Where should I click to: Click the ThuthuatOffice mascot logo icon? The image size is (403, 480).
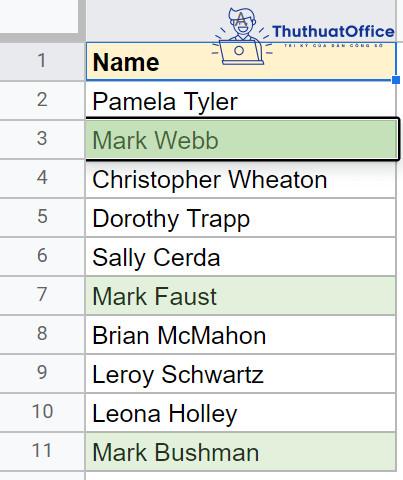coord(242,37)
